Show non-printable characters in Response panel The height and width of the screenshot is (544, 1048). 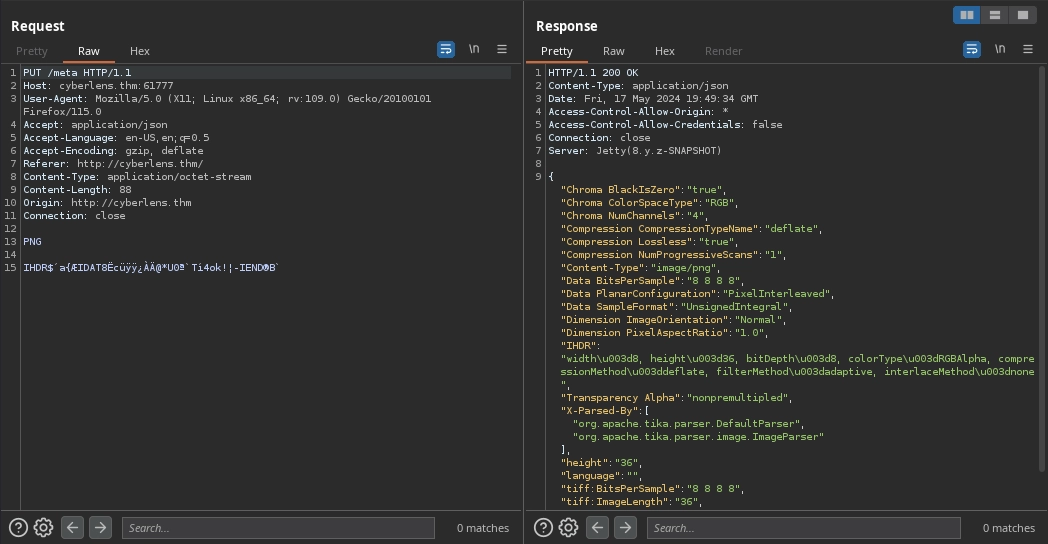click(x=999, y=49)
